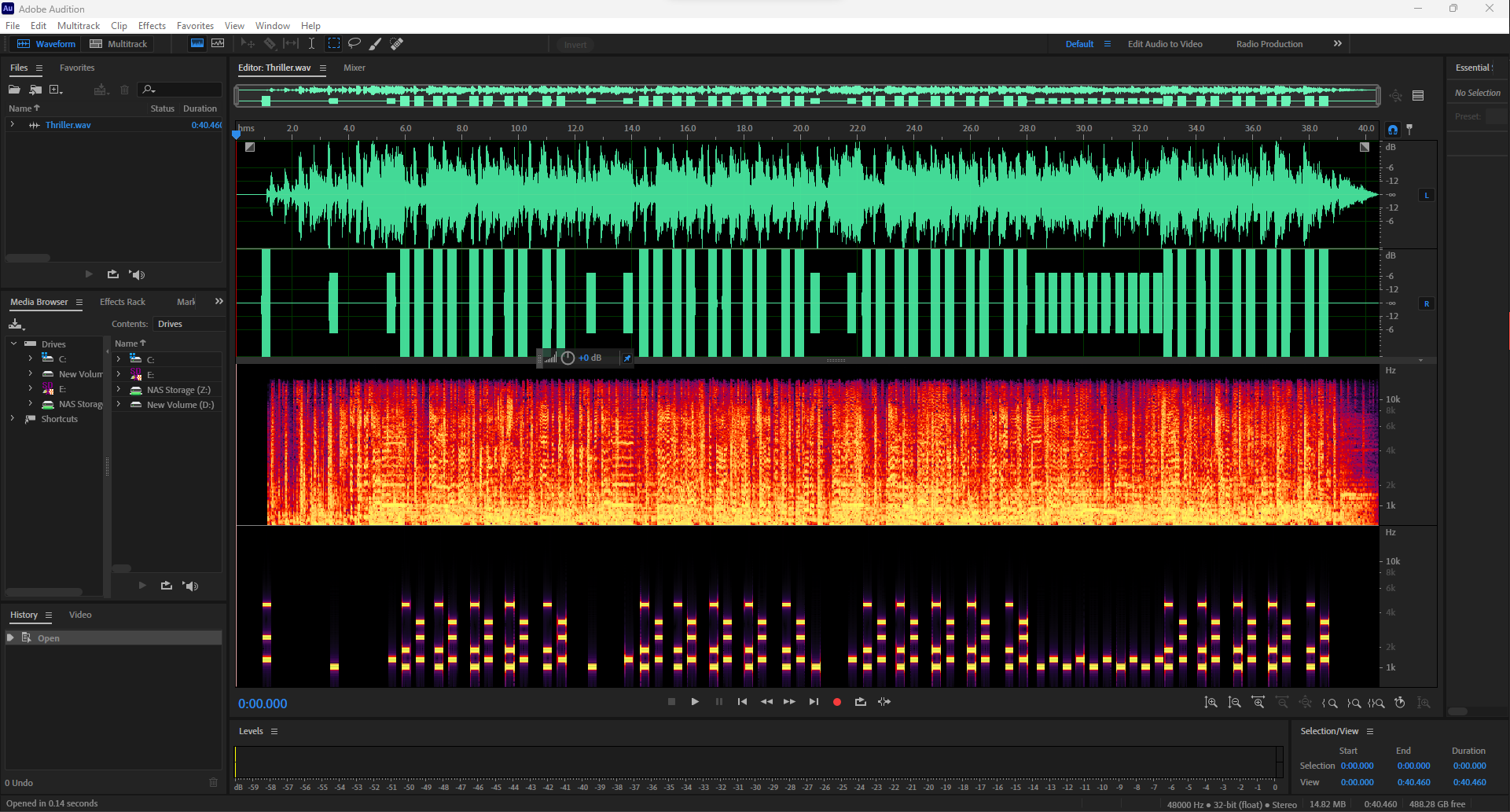This screenshot has height=812, width=1510.
Task: Select the Time Selection tool
Action: [x=312, y=43]
